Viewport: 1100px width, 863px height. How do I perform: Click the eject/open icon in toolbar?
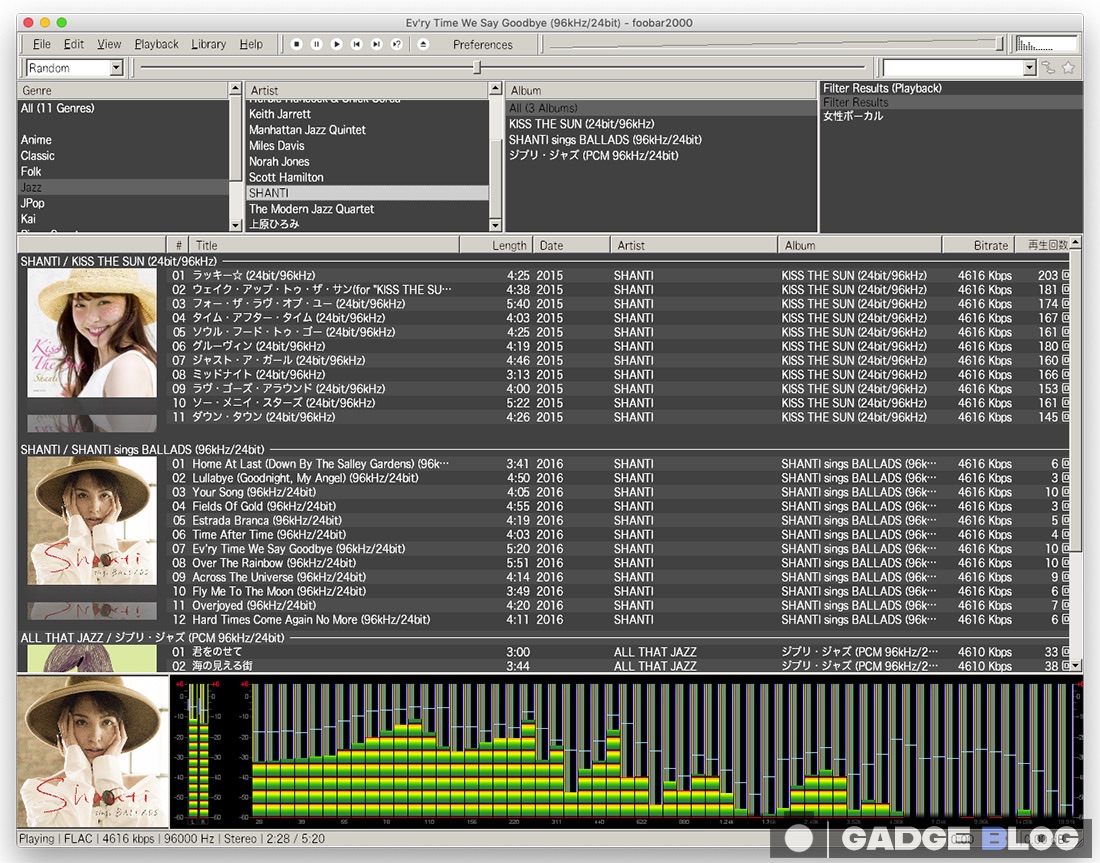tap(423, 44)
